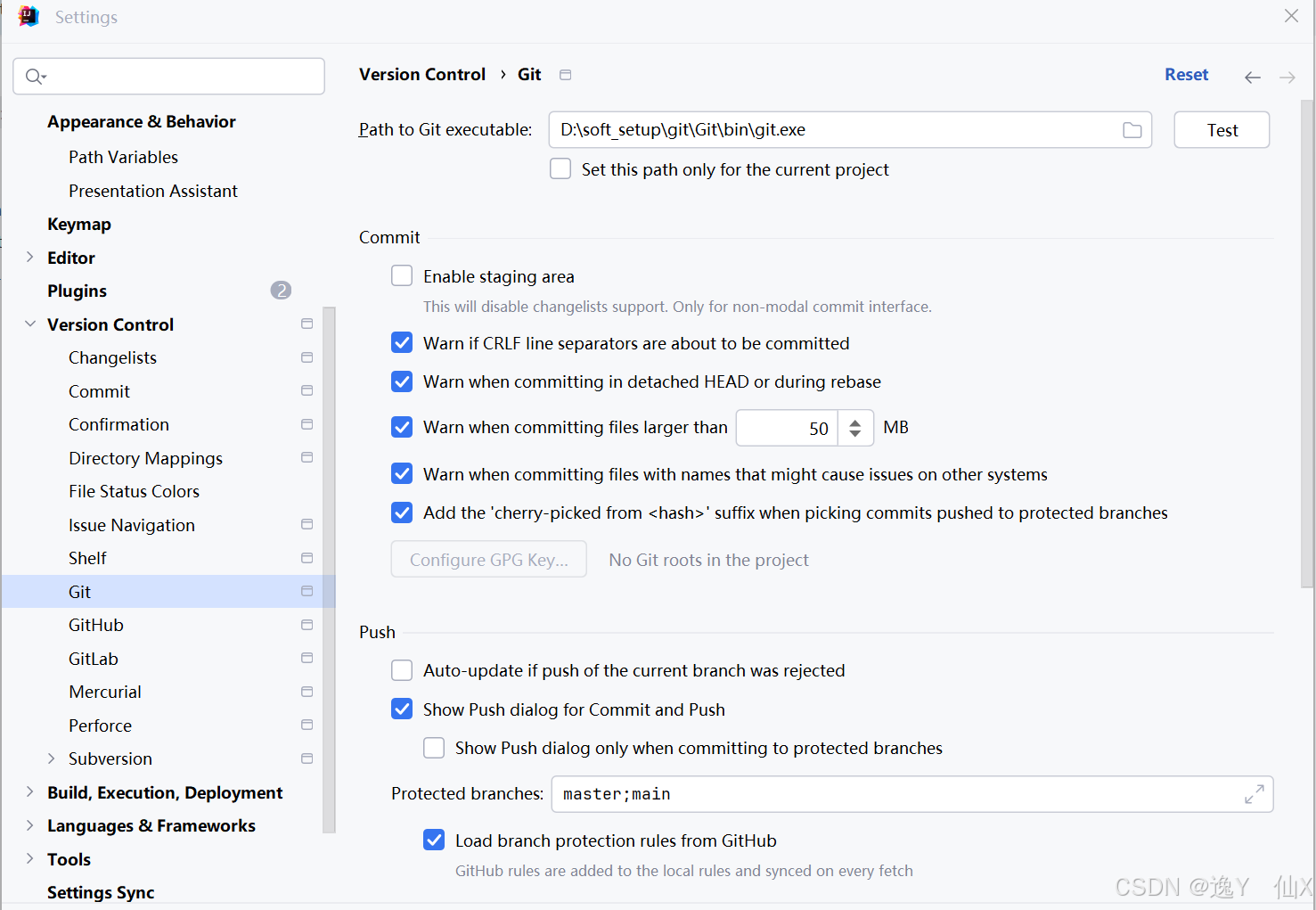
Task: Toggle 'Set this path only for the current project'
Action: 560,169
